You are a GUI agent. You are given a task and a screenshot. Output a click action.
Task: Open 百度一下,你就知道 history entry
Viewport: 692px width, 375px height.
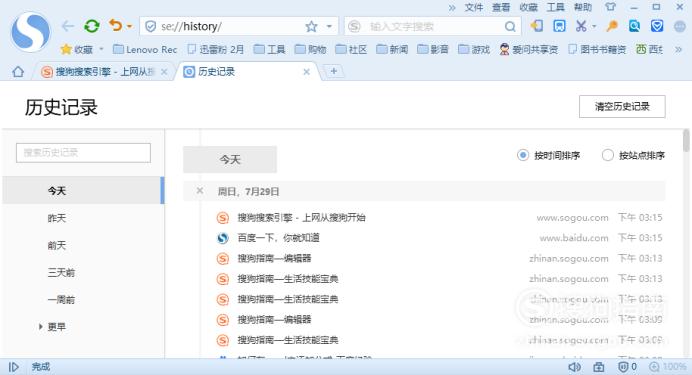278,238
